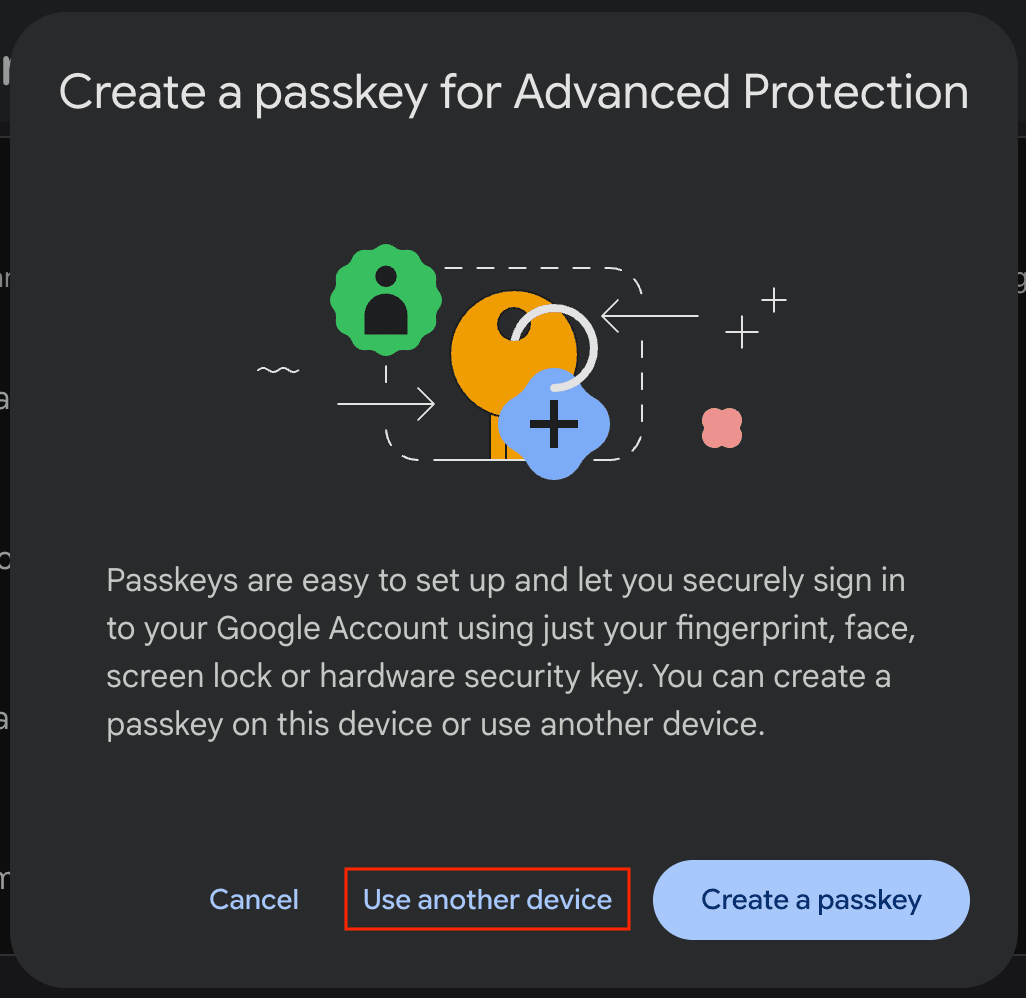Cancel the passkey creation dialog
The height and width of the screenshot is (998, 1026).
pos(253,899)
